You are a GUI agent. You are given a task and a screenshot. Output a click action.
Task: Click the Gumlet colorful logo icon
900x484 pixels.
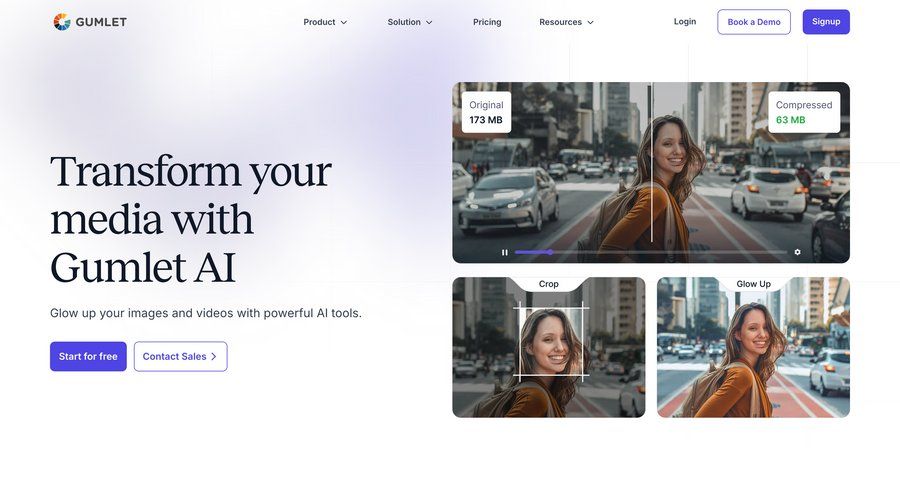[61, 22]
